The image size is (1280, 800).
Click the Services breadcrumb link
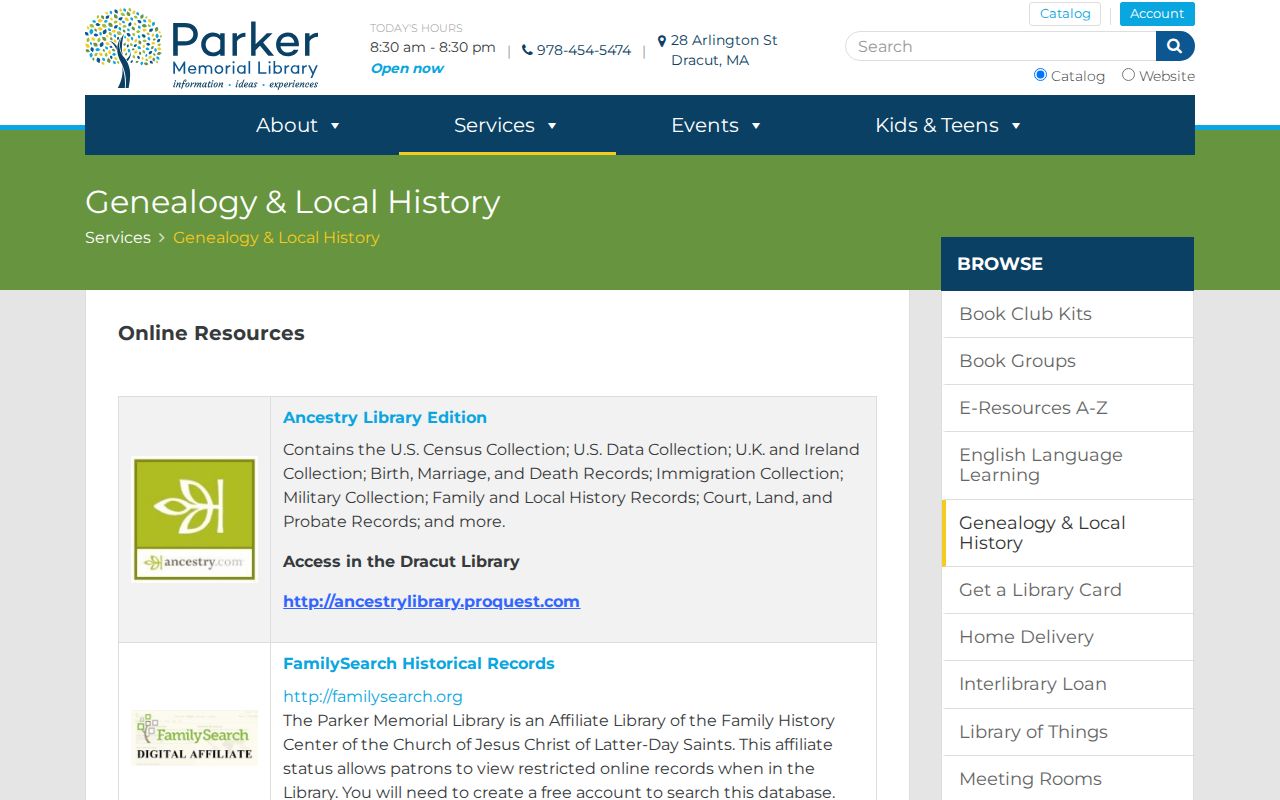(x=118, y=237)
